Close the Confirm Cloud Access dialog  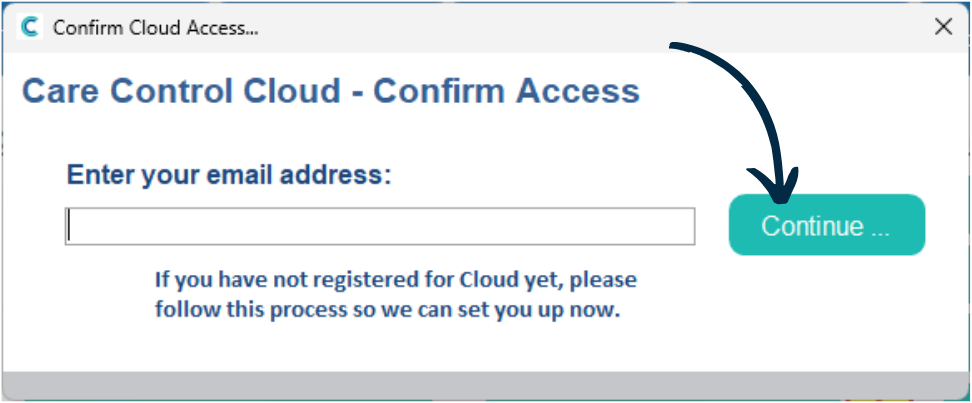click(943, 27)
